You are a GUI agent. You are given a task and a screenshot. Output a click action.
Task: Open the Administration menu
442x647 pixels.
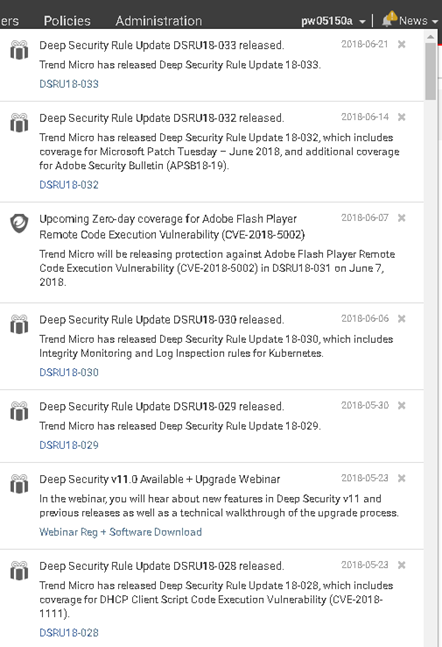[158, 21]
